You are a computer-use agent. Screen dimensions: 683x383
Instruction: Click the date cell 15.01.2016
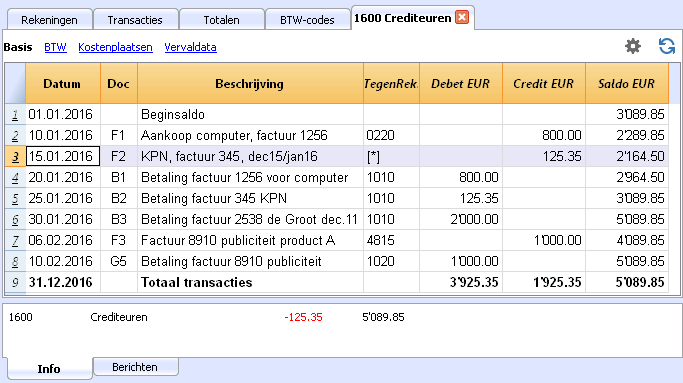(x=63, y=156)
